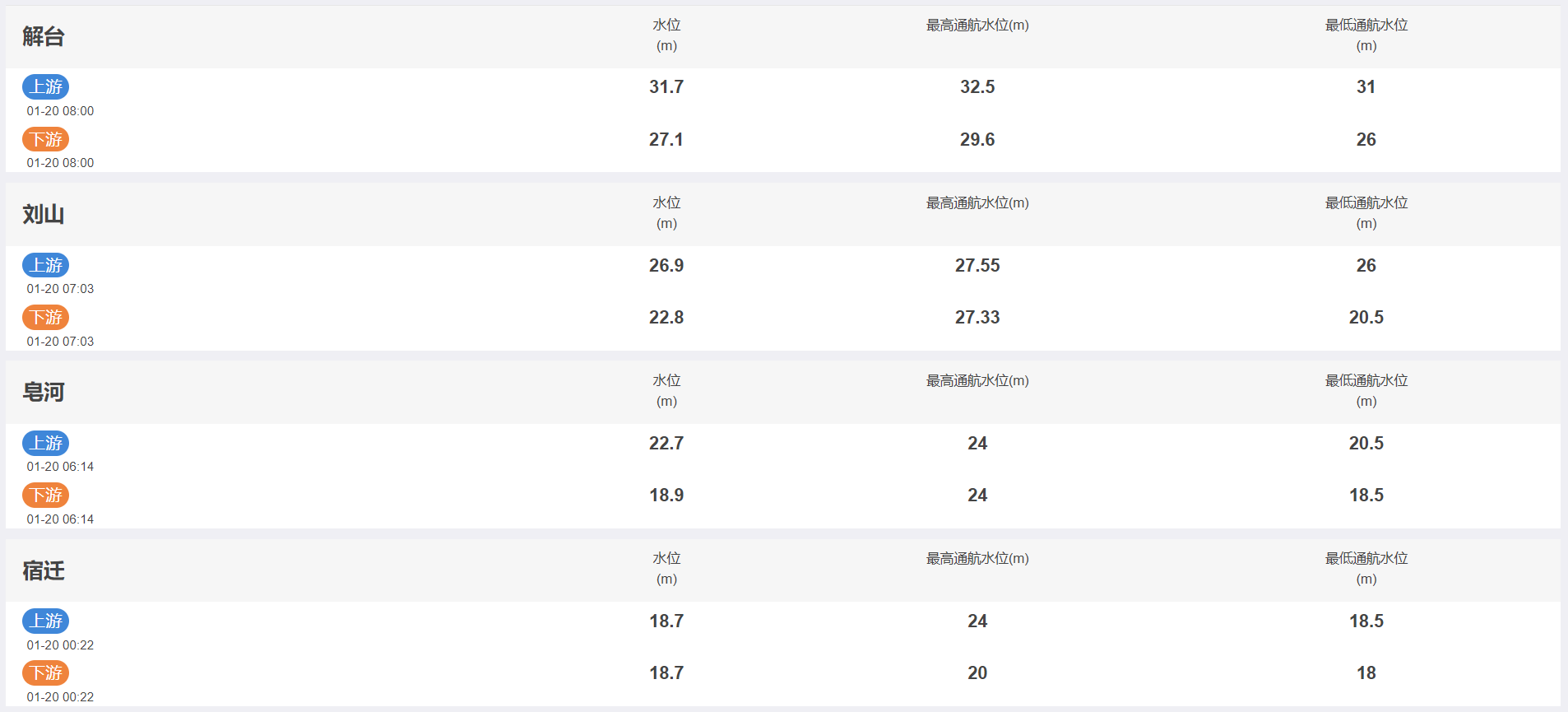Open the 刘山 station heading
The width and height of the screenshot is (1568, 712).
coord(44,214)
